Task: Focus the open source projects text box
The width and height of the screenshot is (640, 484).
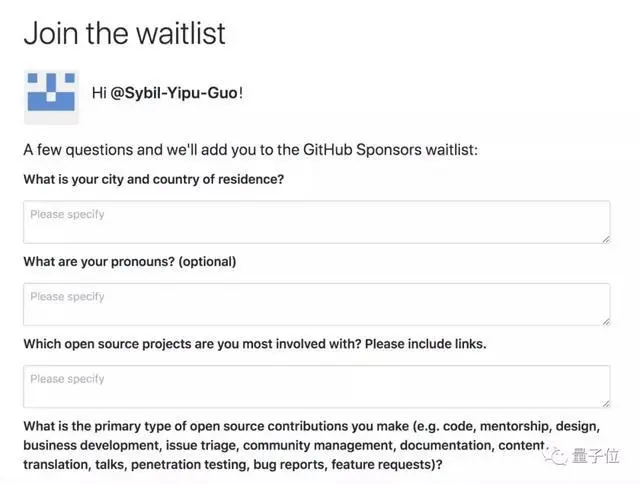Action: tap(316, 386)
